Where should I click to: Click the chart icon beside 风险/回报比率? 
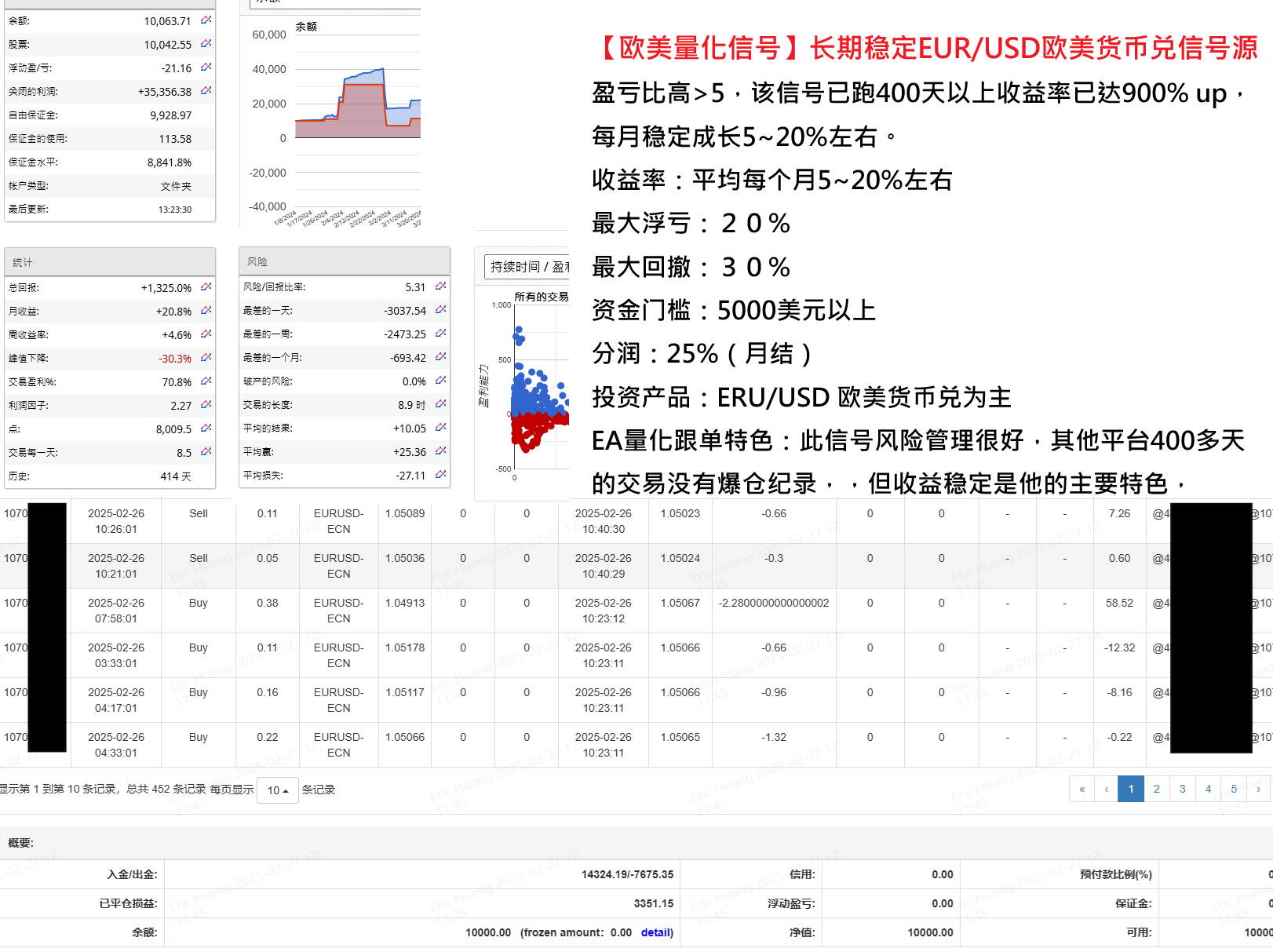pos(440,287)
